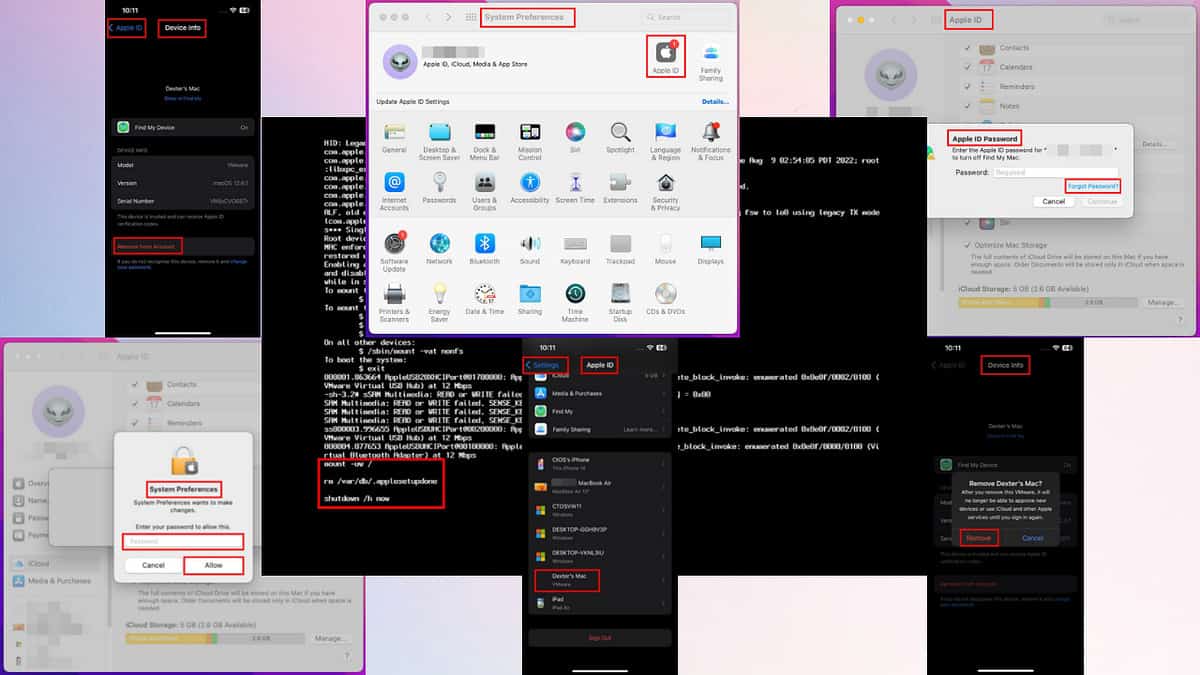This screenshot has width=1200, height=675.
Task: Tap Cancel in the Remove Dexter's Mac alert
Action: click(1033, 538)
